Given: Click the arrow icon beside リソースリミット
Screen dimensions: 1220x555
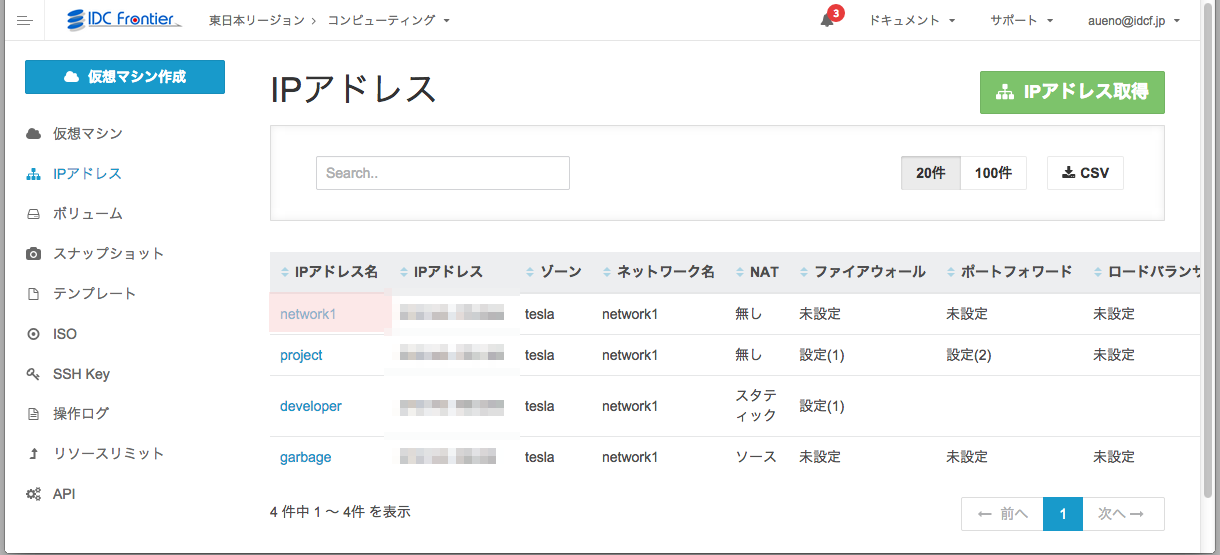Looking at the screenshot, I should point(33,454).
